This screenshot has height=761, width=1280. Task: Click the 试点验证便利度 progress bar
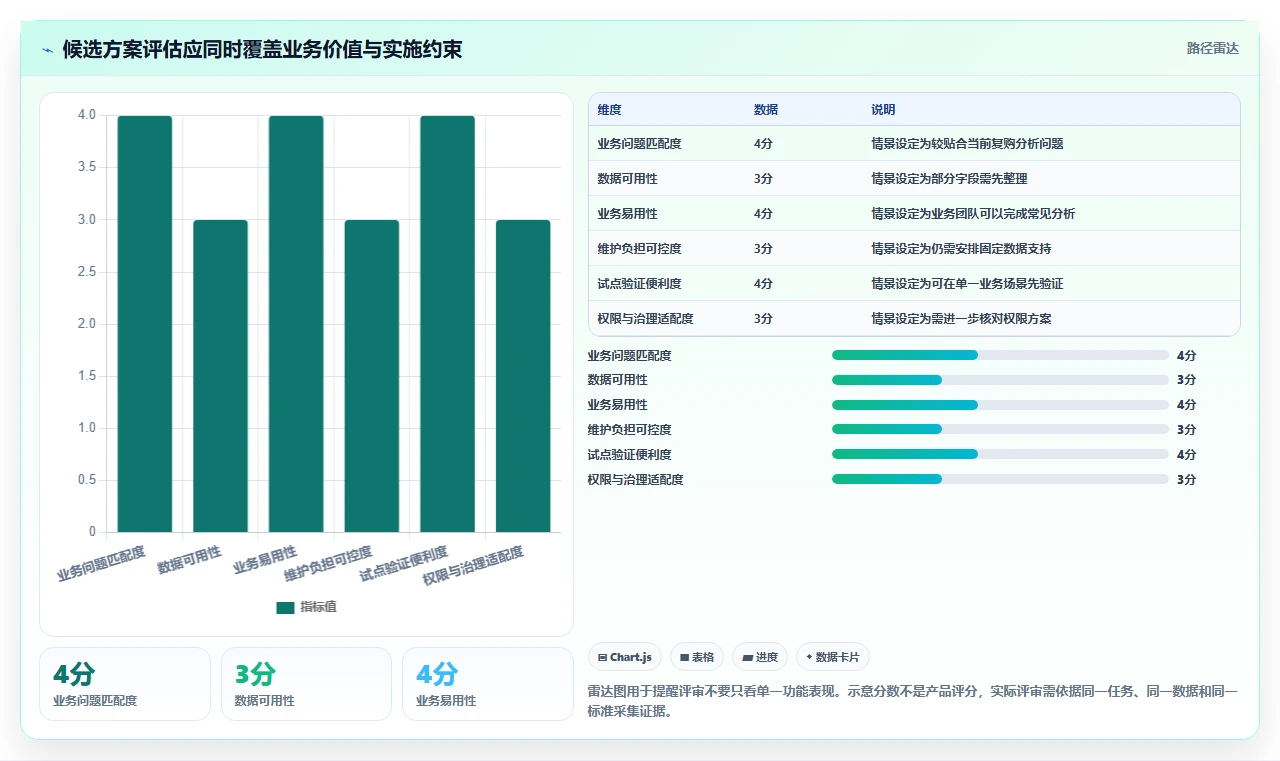(1000, 454)
